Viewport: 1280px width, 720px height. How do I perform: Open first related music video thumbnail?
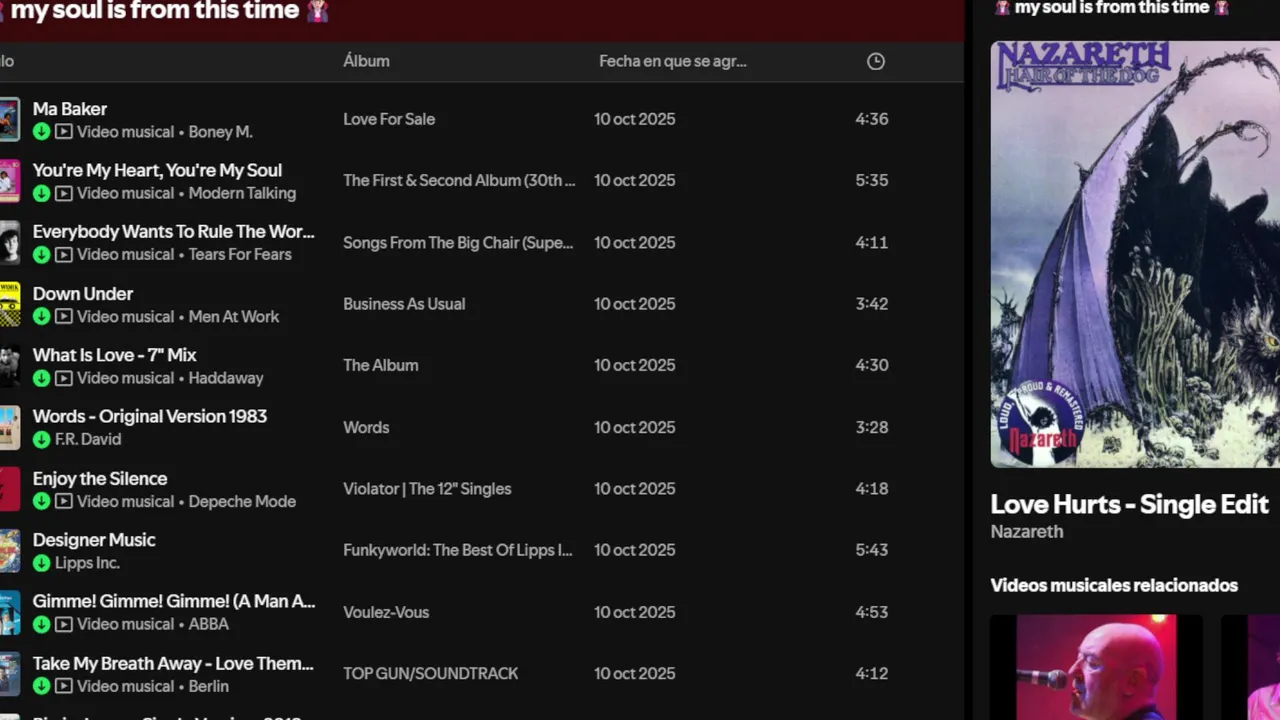coord(1097,667)
